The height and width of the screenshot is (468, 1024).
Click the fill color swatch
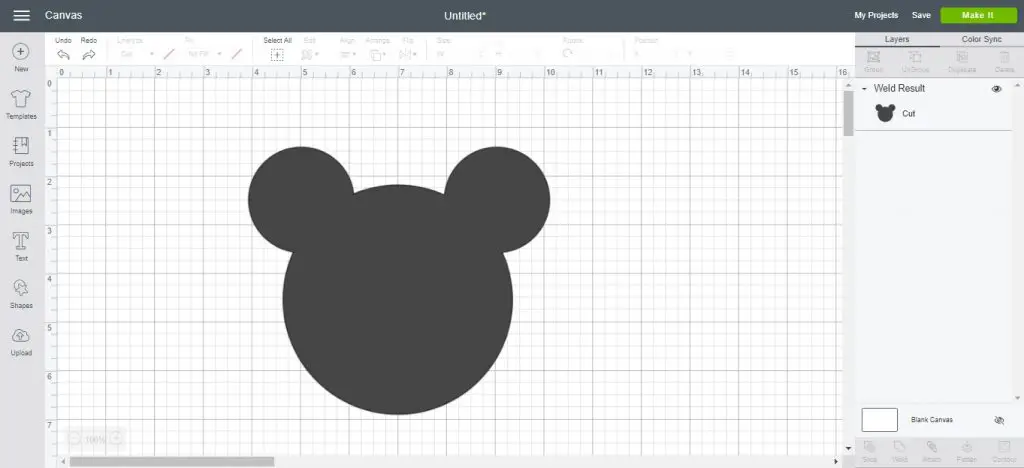(237, 54)
